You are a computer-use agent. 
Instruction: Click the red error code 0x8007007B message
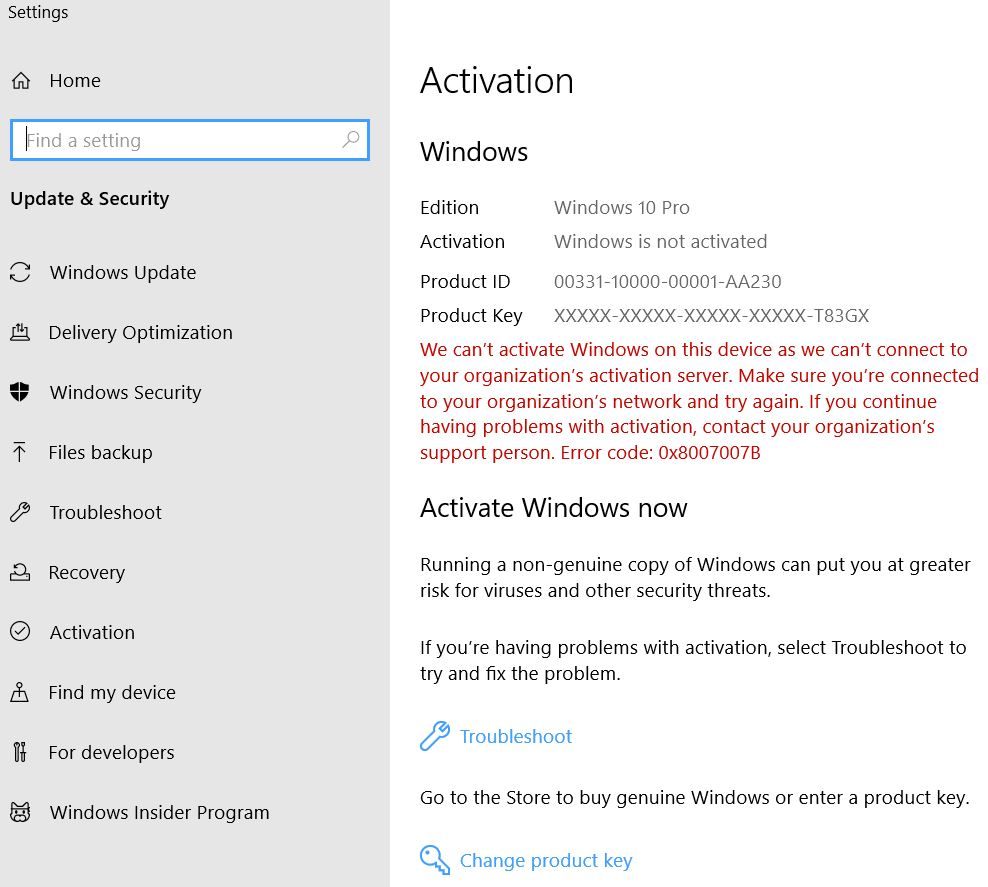pos(699,401)
